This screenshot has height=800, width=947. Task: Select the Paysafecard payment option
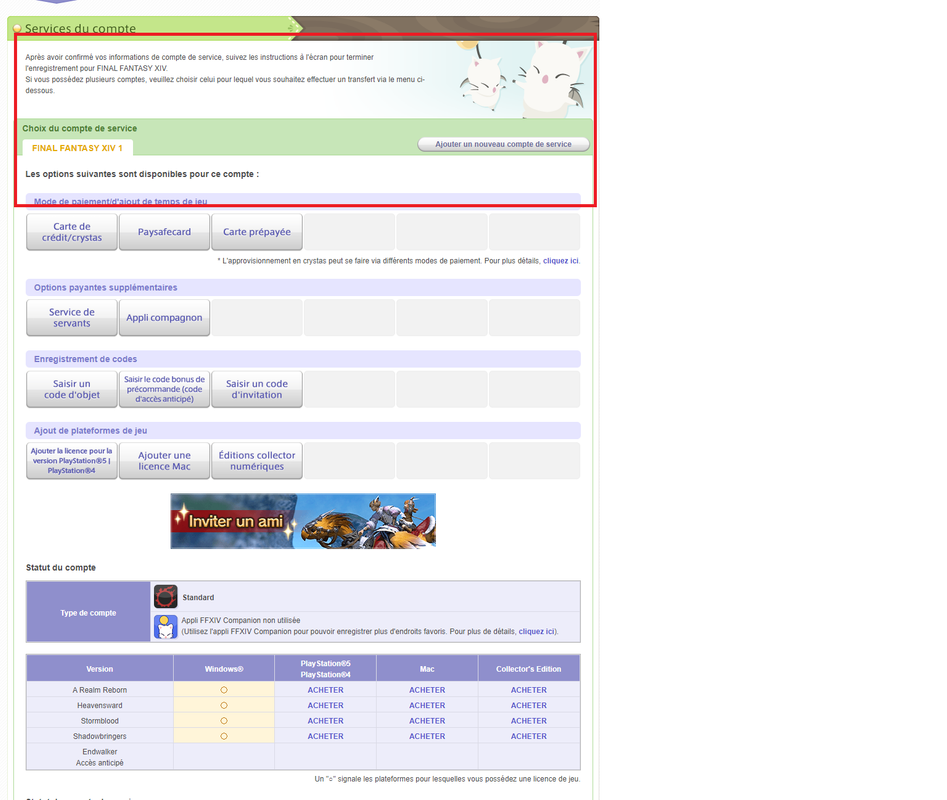(x=164, y=232)
